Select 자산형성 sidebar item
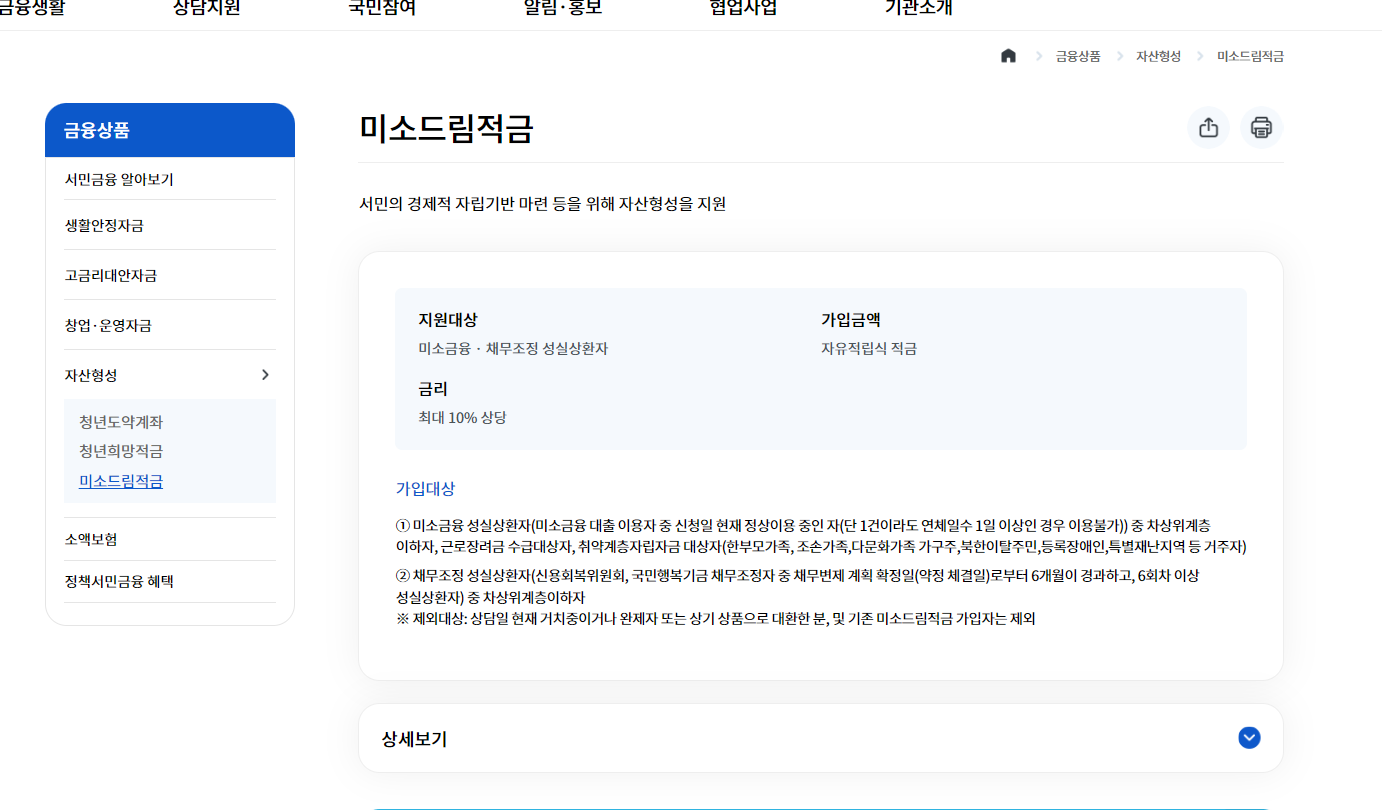Screen dimensions: 1382x810 (91, 375)
